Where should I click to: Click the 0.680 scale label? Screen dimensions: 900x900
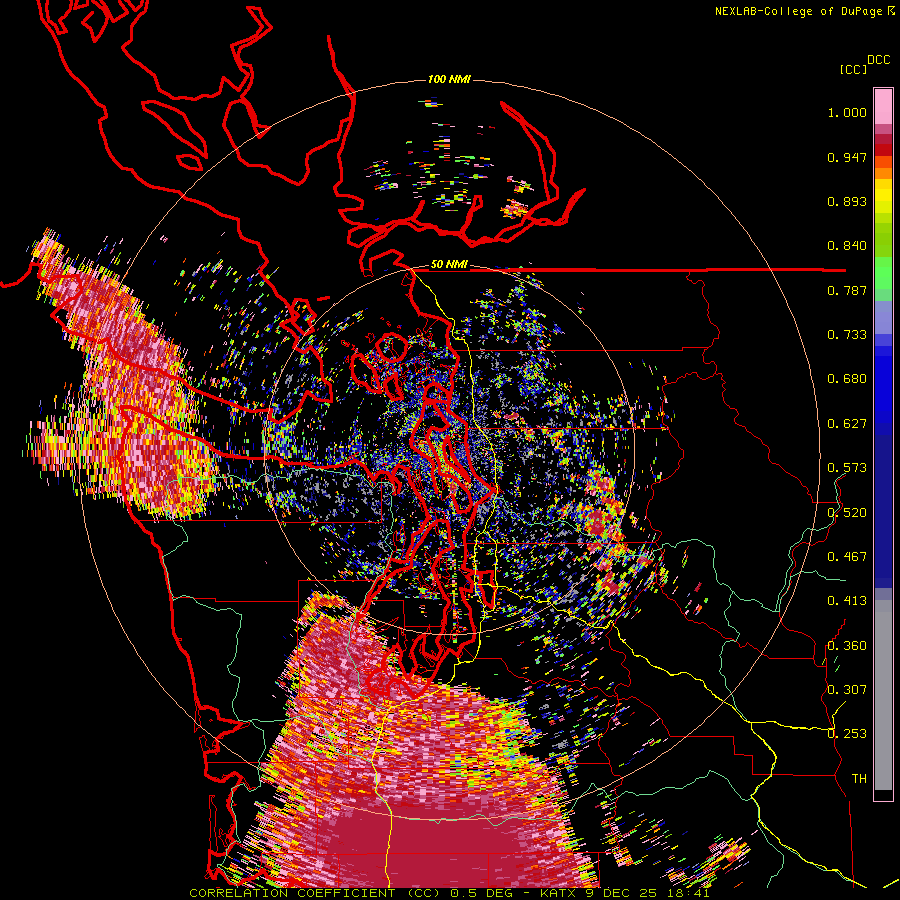click(847, 379)
